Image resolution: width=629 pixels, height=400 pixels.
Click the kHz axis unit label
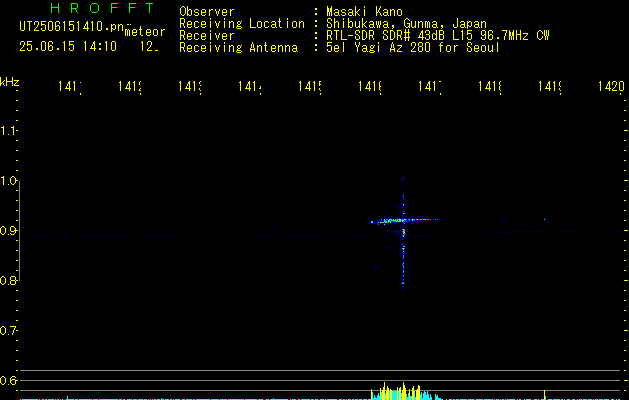pyautogui.click(x=9, y=82)
